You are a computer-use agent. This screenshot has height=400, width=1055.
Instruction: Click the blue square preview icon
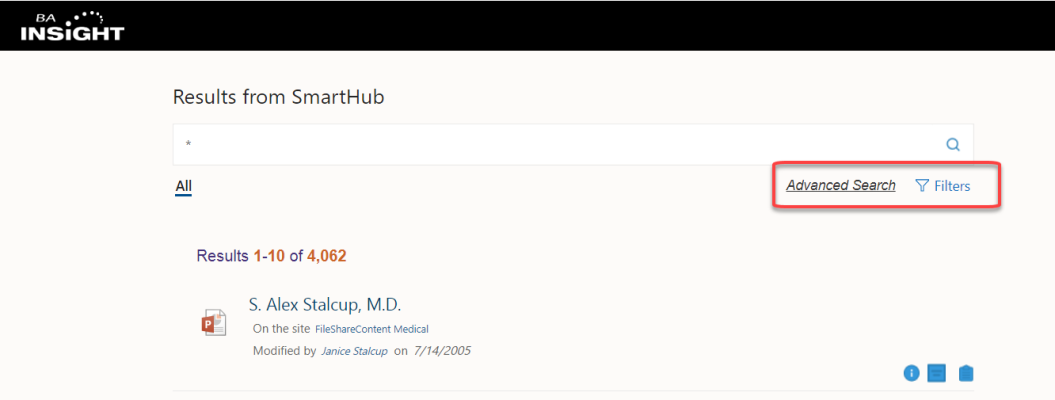937,373
